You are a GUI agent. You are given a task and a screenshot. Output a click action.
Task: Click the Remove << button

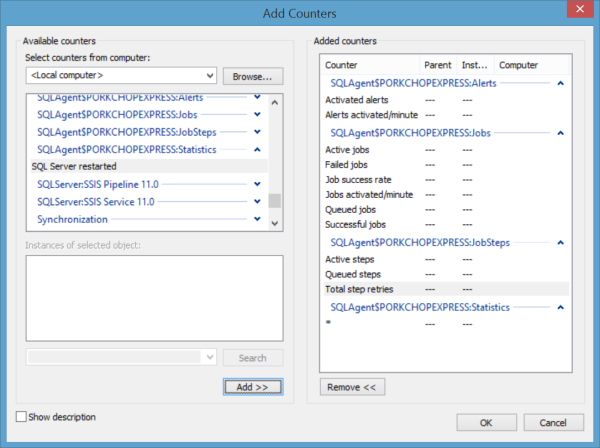pyautogui.click(x=352, y=387)
